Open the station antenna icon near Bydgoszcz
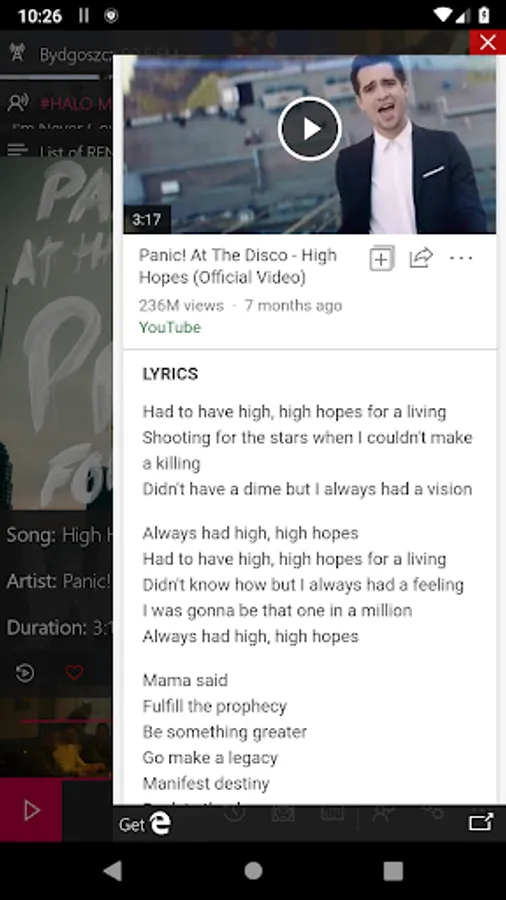Viewport: 506px width, 900px height. 17,53
